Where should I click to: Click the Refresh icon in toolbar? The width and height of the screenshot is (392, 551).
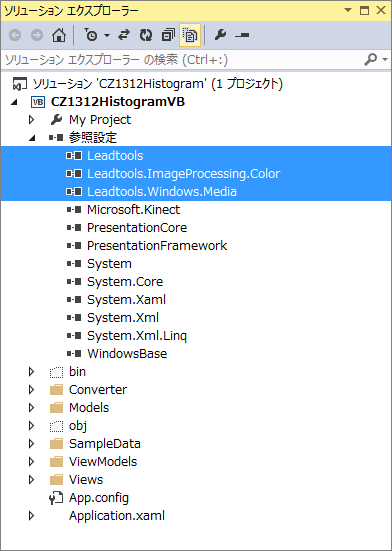pyautogui.click(x=146, y=35)
